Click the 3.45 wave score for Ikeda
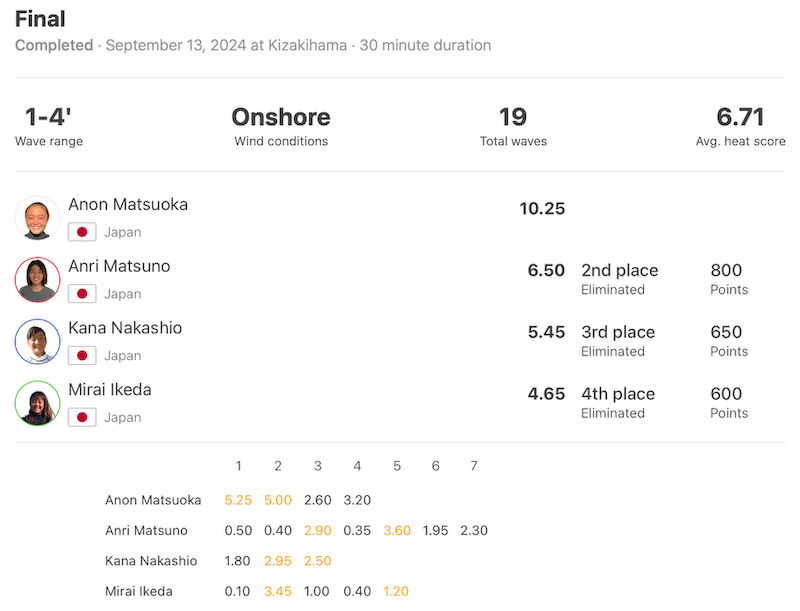 click(x=278, y=591)
